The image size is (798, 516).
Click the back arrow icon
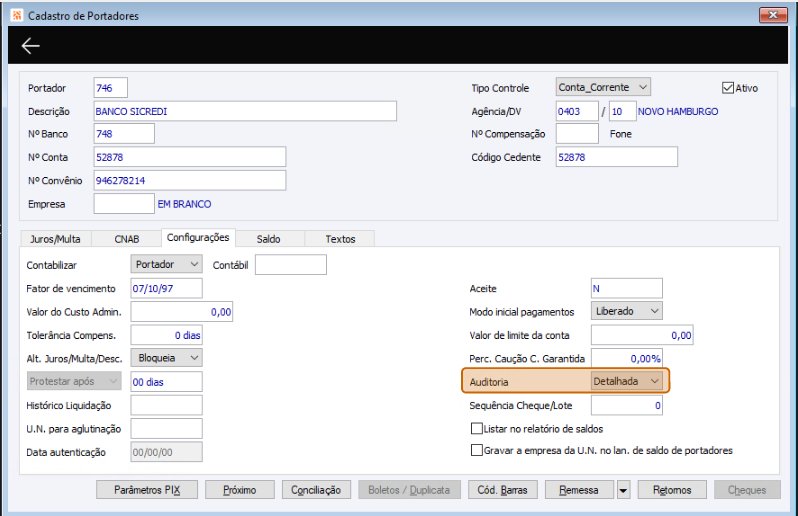pyautogui.click(x=30, y=46)
